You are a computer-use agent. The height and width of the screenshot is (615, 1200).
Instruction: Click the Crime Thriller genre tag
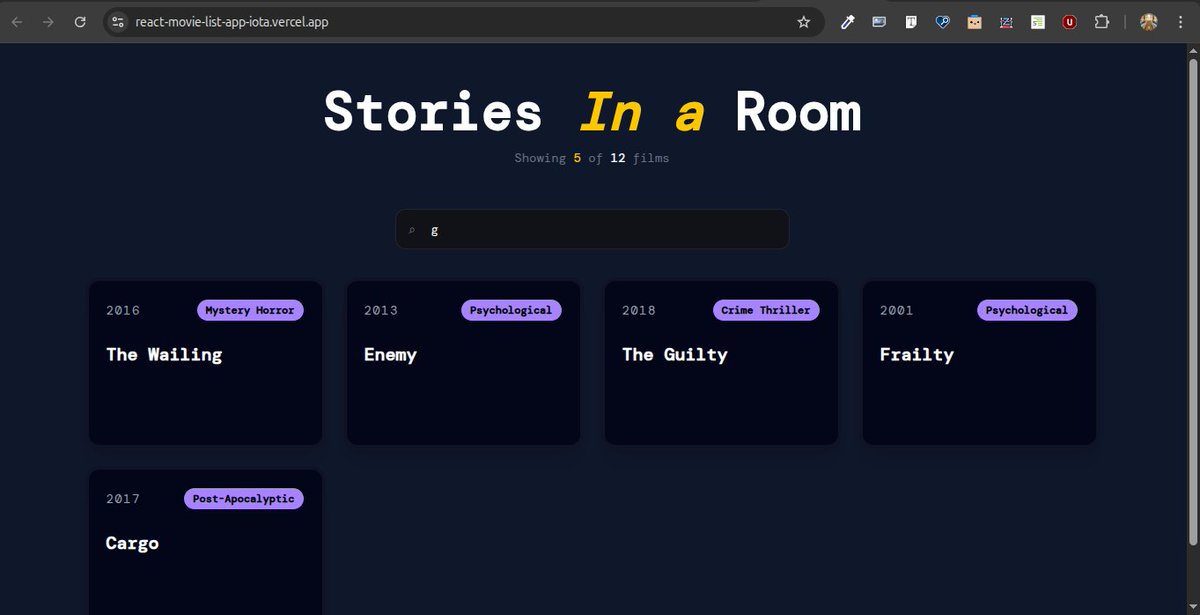click(x=766, y=310)
